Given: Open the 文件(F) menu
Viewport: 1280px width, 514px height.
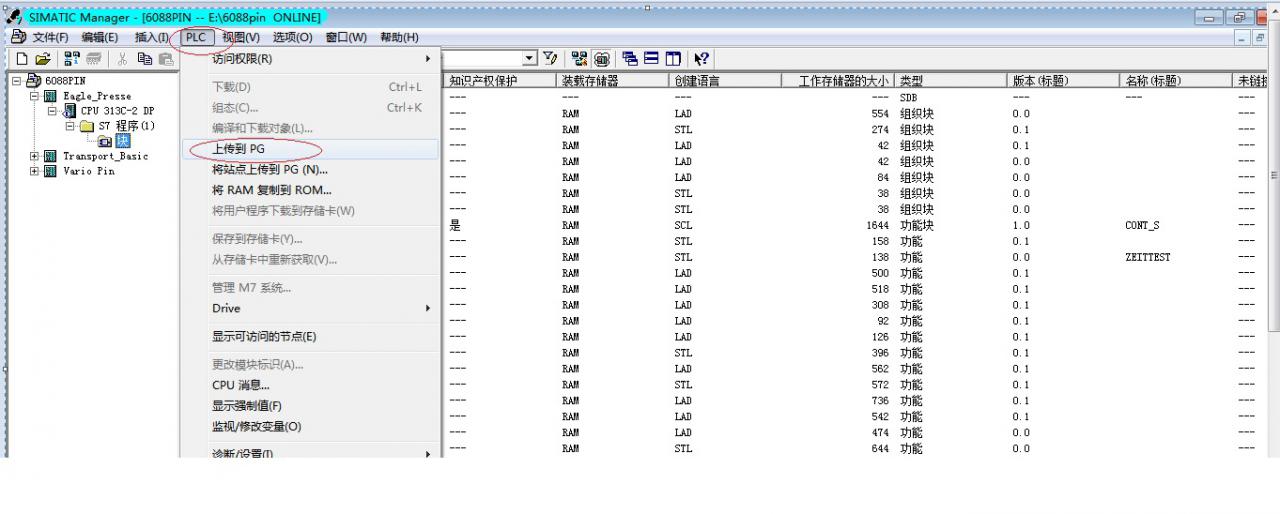Looking at the screenshot, I should click(x=50, y=37).
